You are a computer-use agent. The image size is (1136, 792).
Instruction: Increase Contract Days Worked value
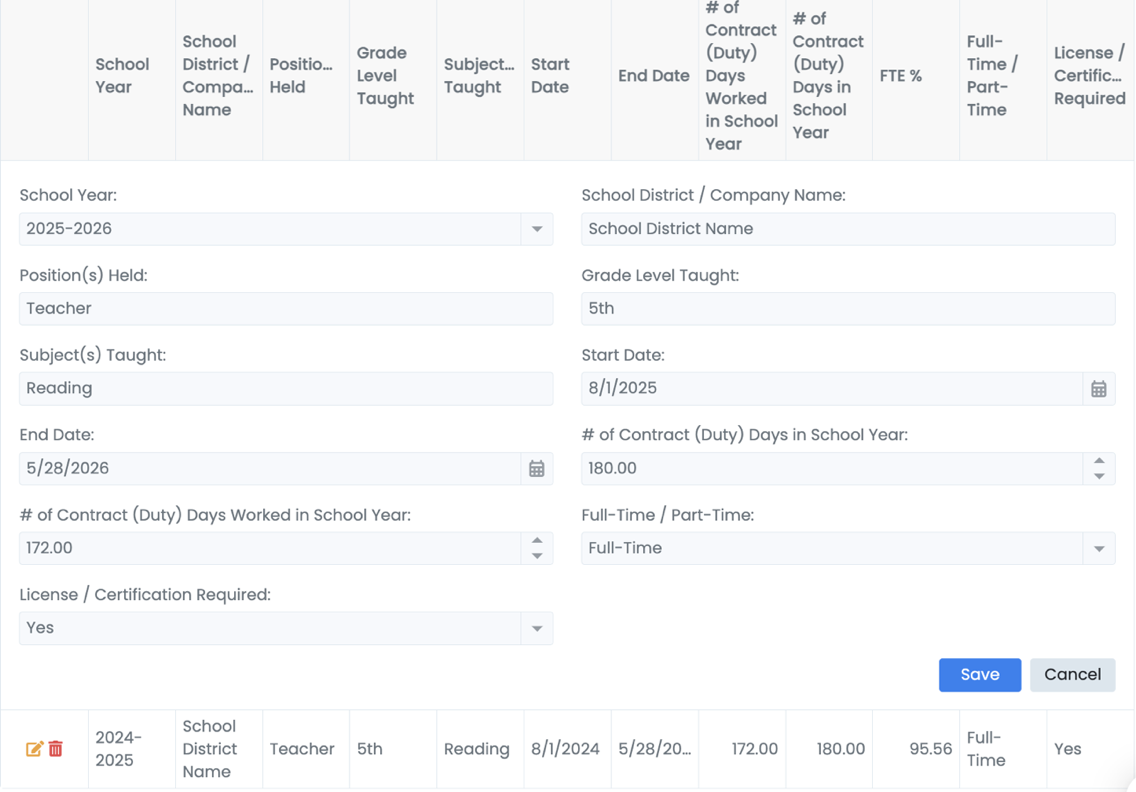pos(537,541)
